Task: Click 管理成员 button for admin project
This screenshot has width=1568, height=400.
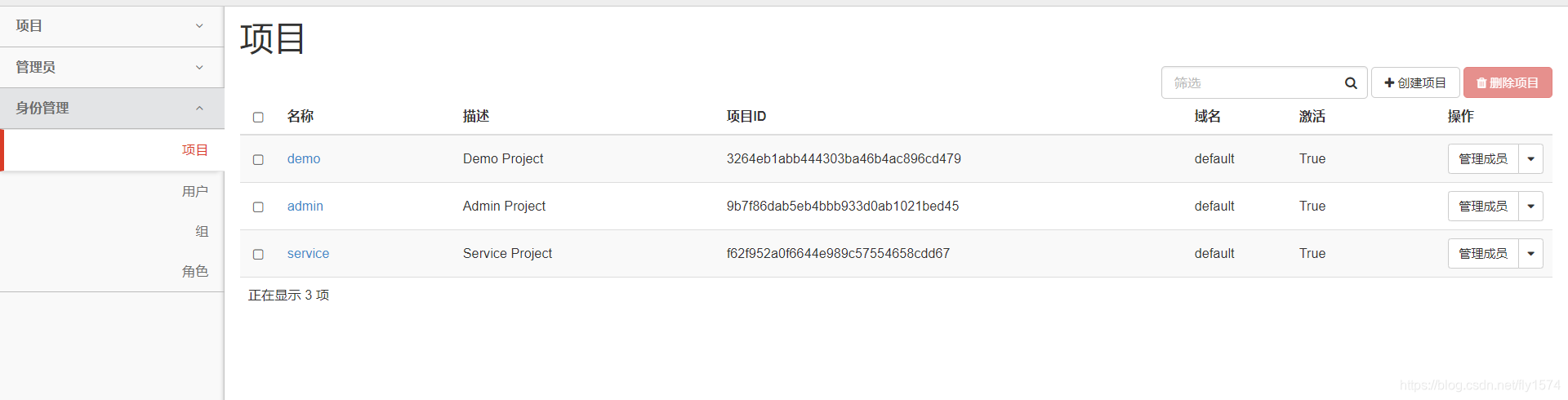Action: [x=1483, y=207]
